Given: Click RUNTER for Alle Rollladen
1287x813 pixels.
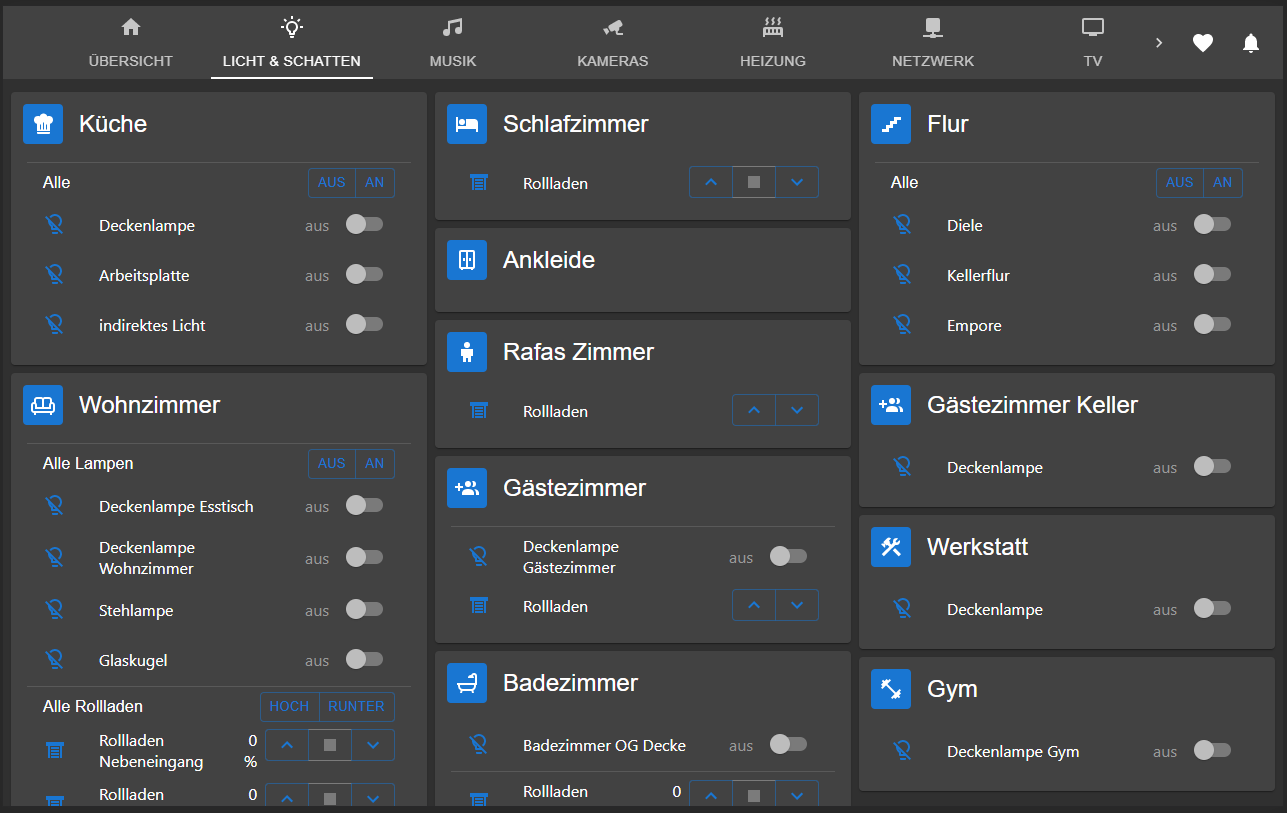Looking at the screenshot, I should [x=357, y=706].
